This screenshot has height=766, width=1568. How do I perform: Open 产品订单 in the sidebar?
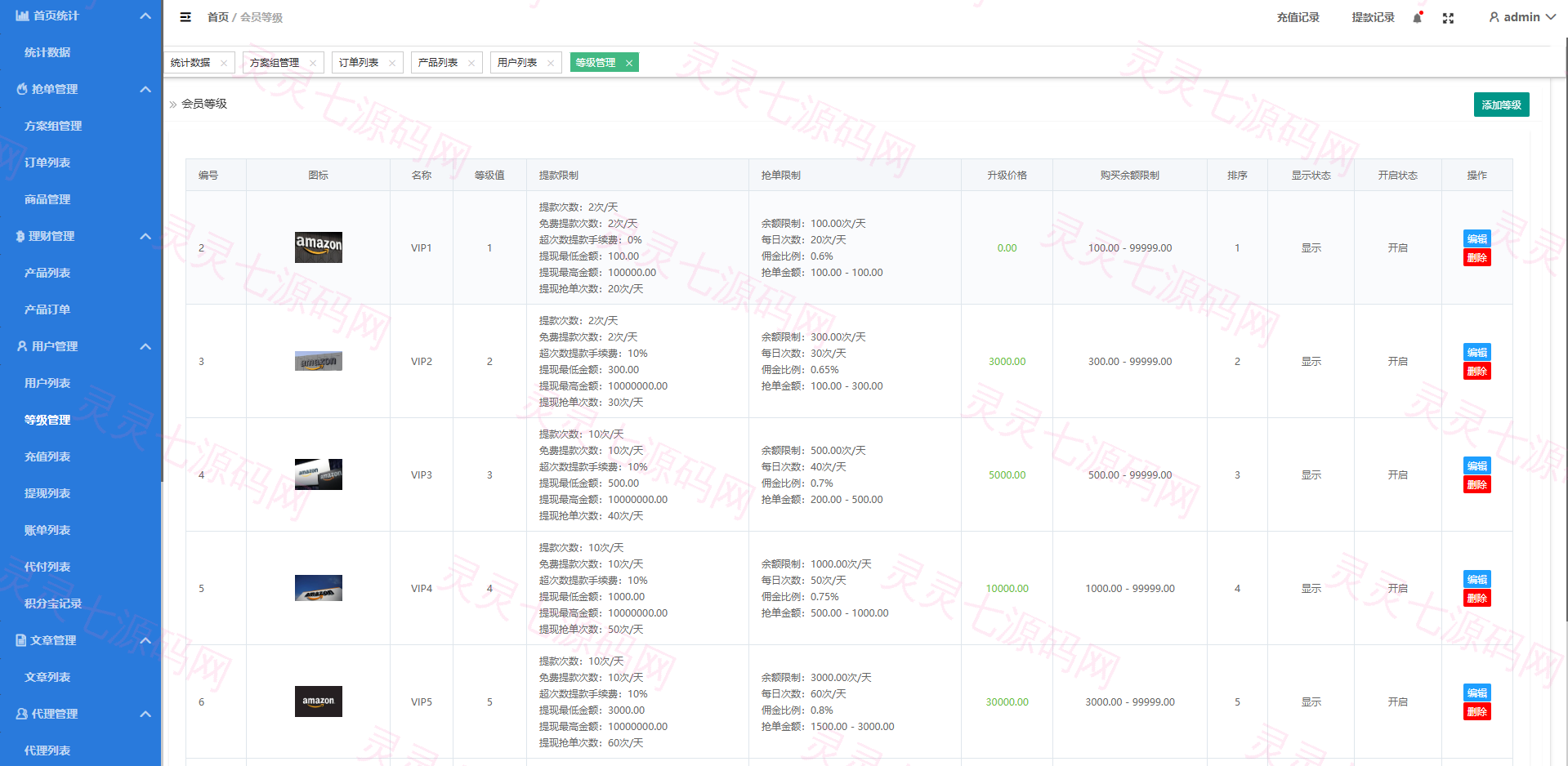coord(47,310)
